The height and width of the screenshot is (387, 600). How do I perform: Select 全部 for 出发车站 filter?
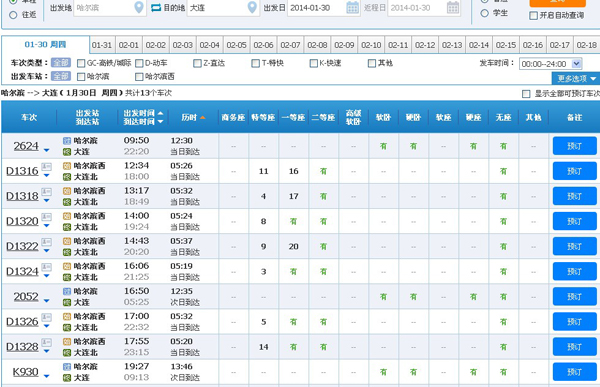61,77
